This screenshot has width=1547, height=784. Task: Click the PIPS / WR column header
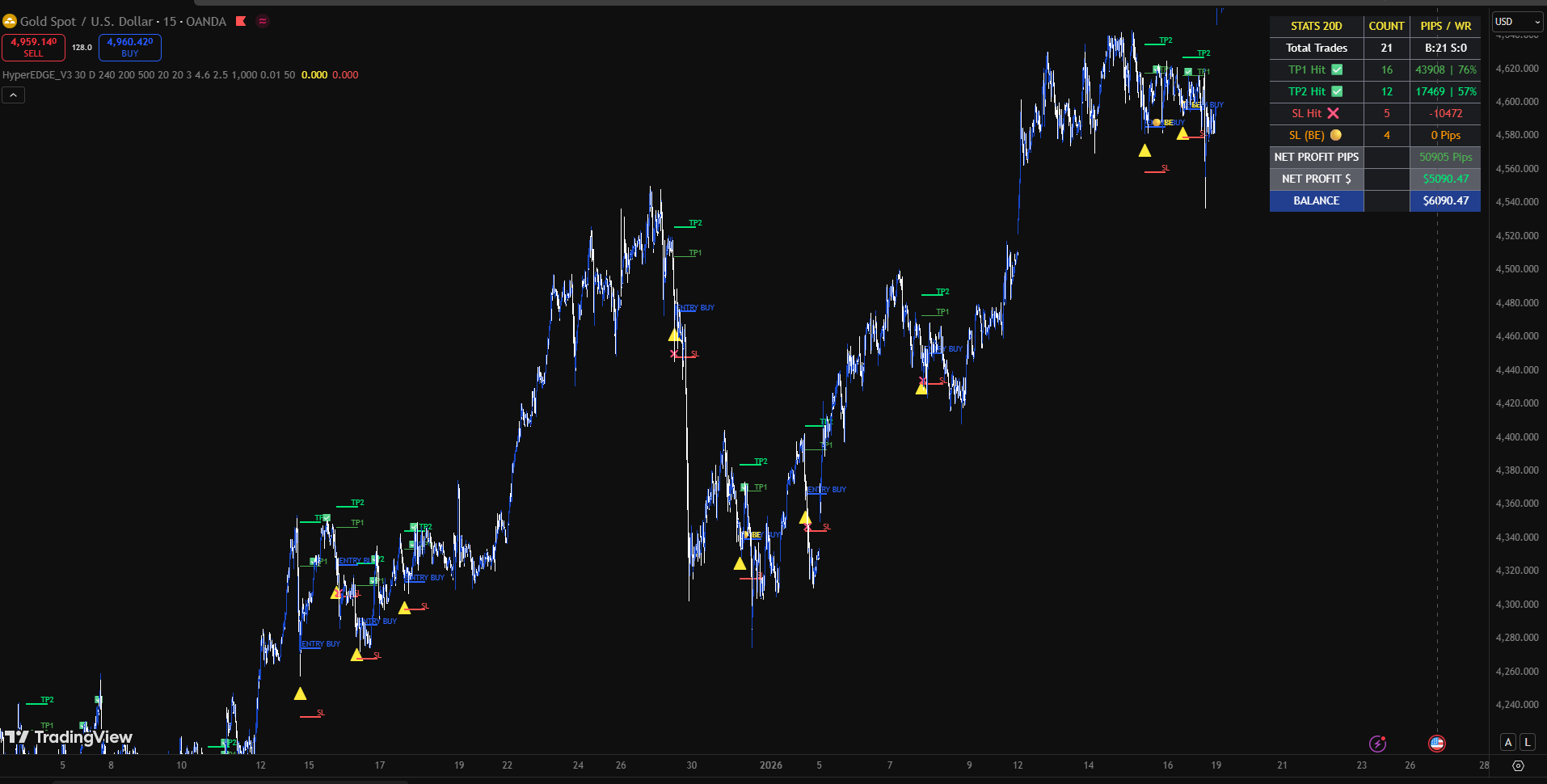pyautogui.click(x=1446, y=26)
